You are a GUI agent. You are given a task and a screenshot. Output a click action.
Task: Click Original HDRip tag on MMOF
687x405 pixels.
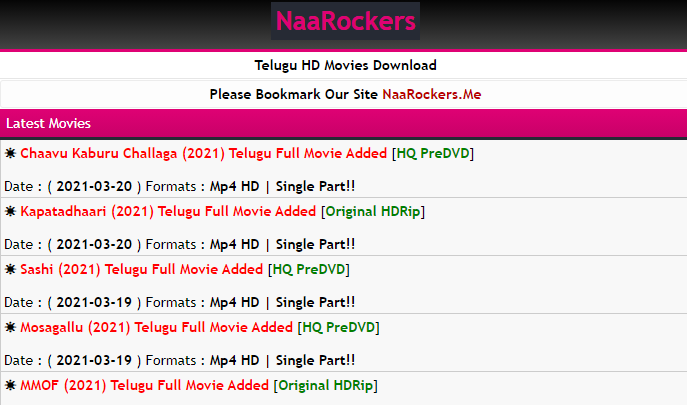(x=326, y=385)
